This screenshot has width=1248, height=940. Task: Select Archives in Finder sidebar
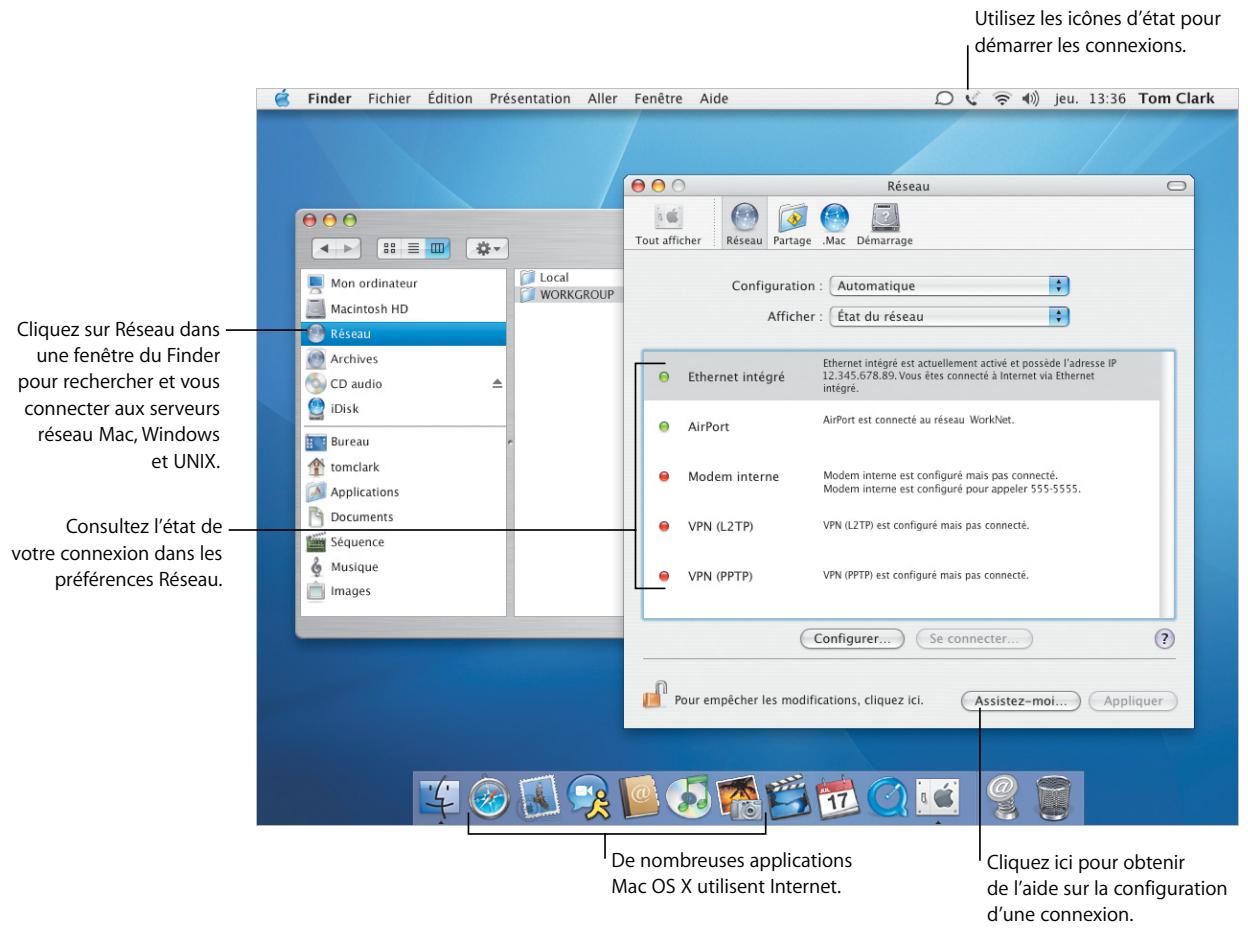pos(405,358)
